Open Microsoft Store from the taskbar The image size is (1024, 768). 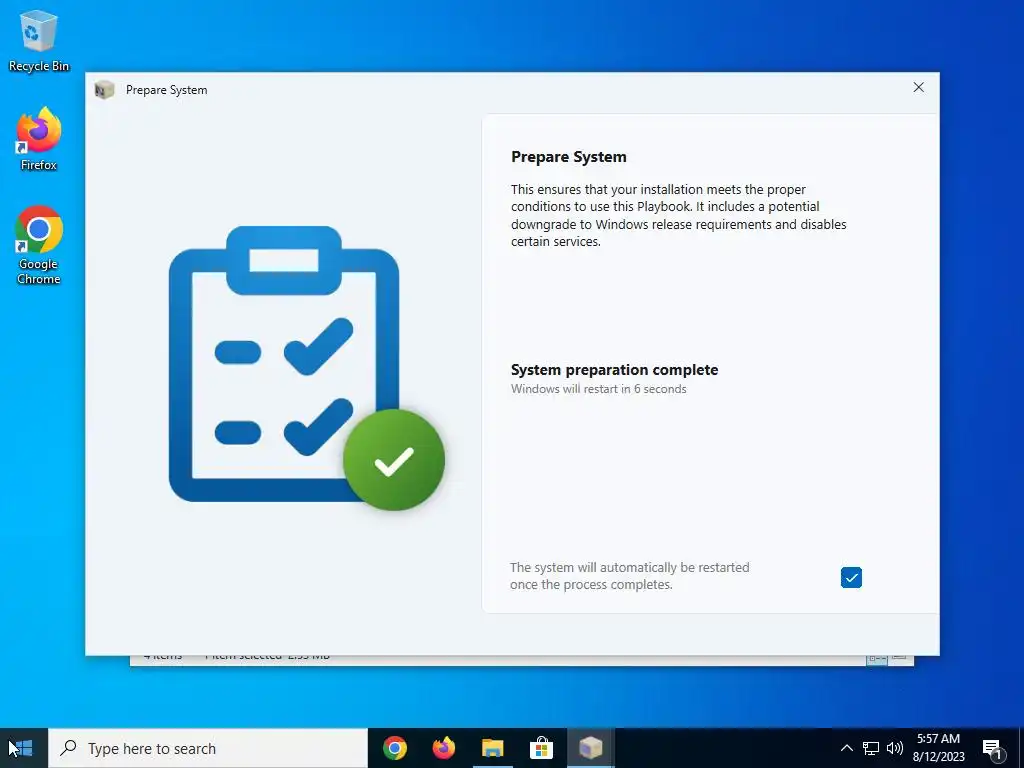tap(541, 748)
